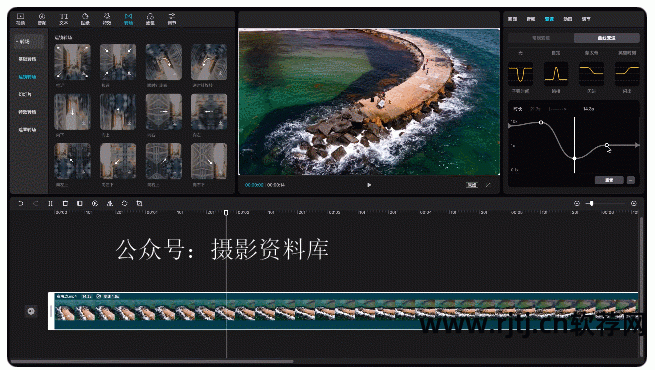The image size is (655, 370).
Task: Choose the upward arrow transition thumbnail
Action: [x=118, y=112]
